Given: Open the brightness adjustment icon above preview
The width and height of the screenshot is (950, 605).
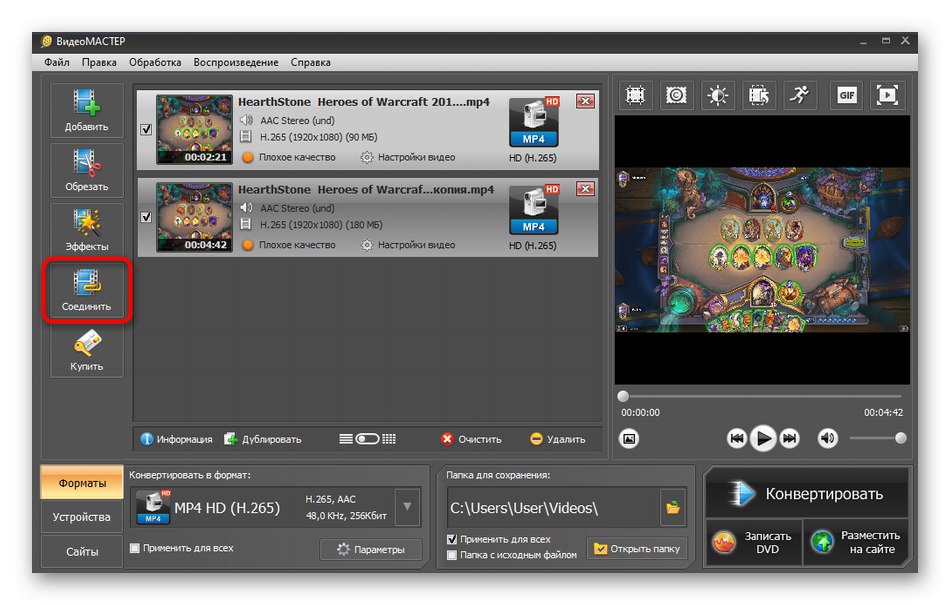Looking at the screenshot, I should tap(717, 95).
